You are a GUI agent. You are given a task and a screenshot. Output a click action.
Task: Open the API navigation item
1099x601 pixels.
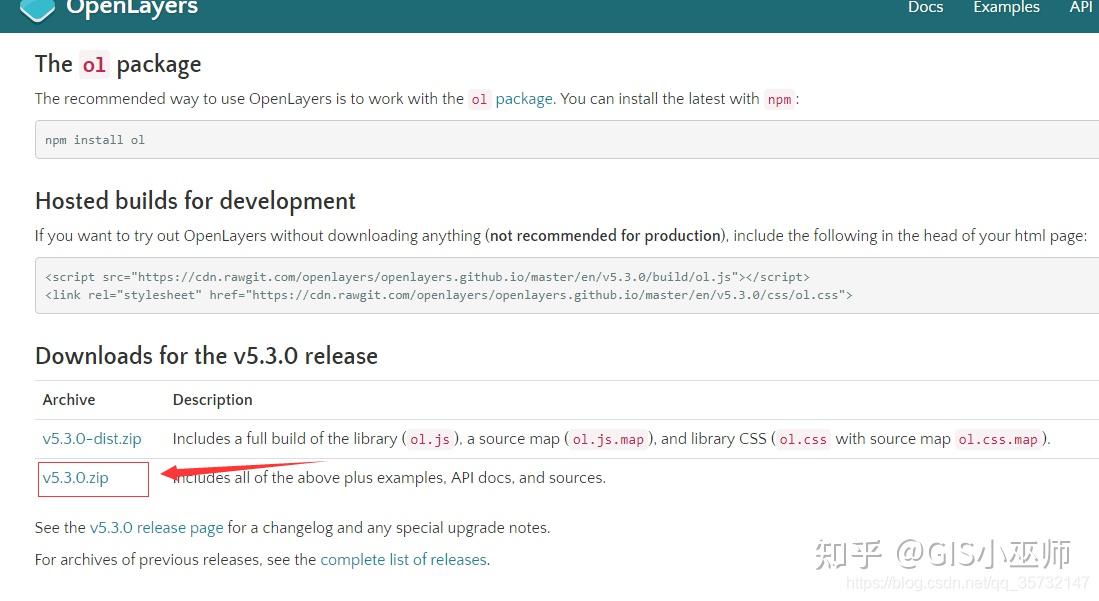pos(1081,8)
